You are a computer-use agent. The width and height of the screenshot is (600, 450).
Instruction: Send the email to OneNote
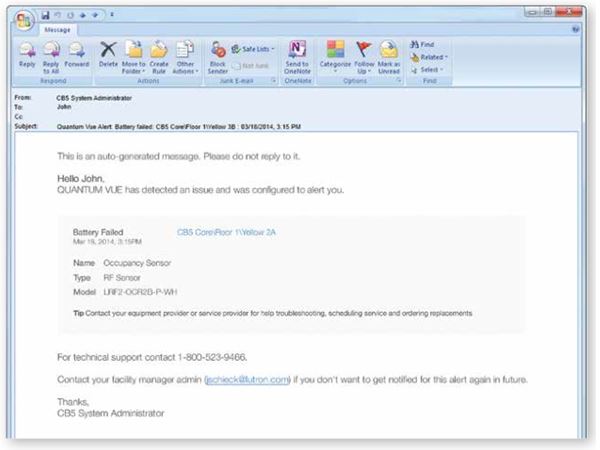tap(297, 58)
